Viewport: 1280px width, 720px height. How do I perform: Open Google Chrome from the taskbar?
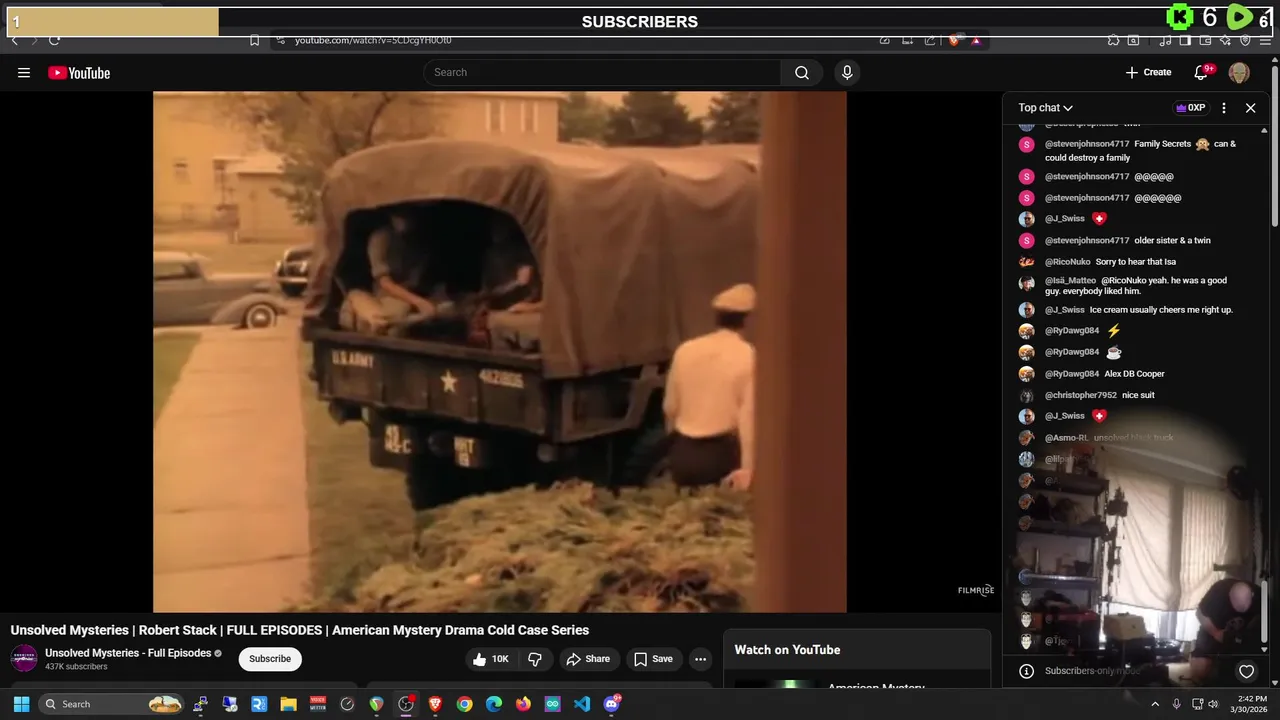(x=464, y=704)
